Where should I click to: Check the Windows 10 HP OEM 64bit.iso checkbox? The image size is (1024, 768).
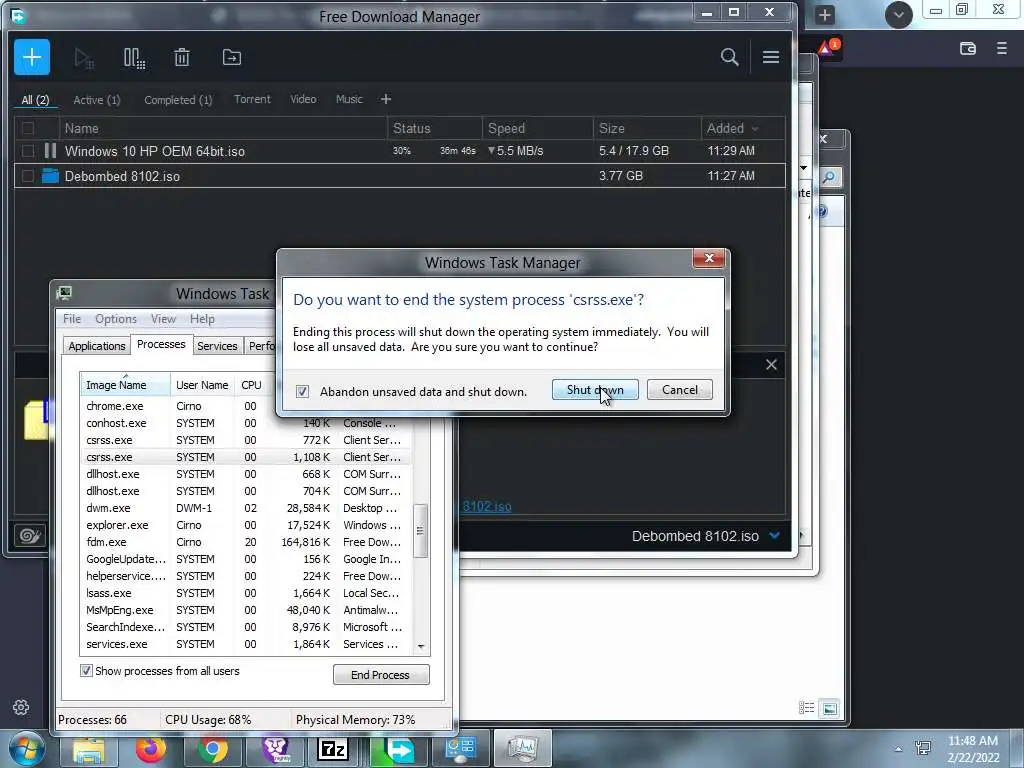point(28,151)
